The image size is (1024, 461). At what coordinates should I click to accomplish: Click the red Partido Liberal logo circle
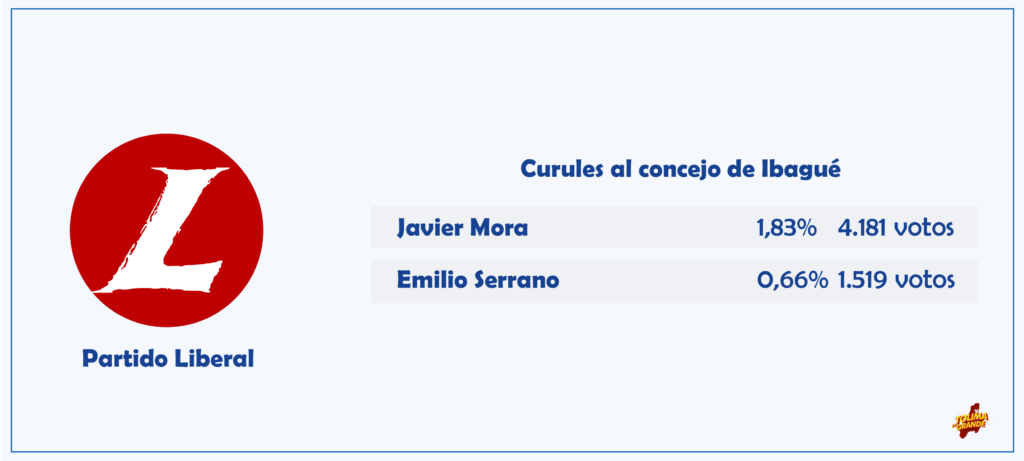[x=167, y=230]
